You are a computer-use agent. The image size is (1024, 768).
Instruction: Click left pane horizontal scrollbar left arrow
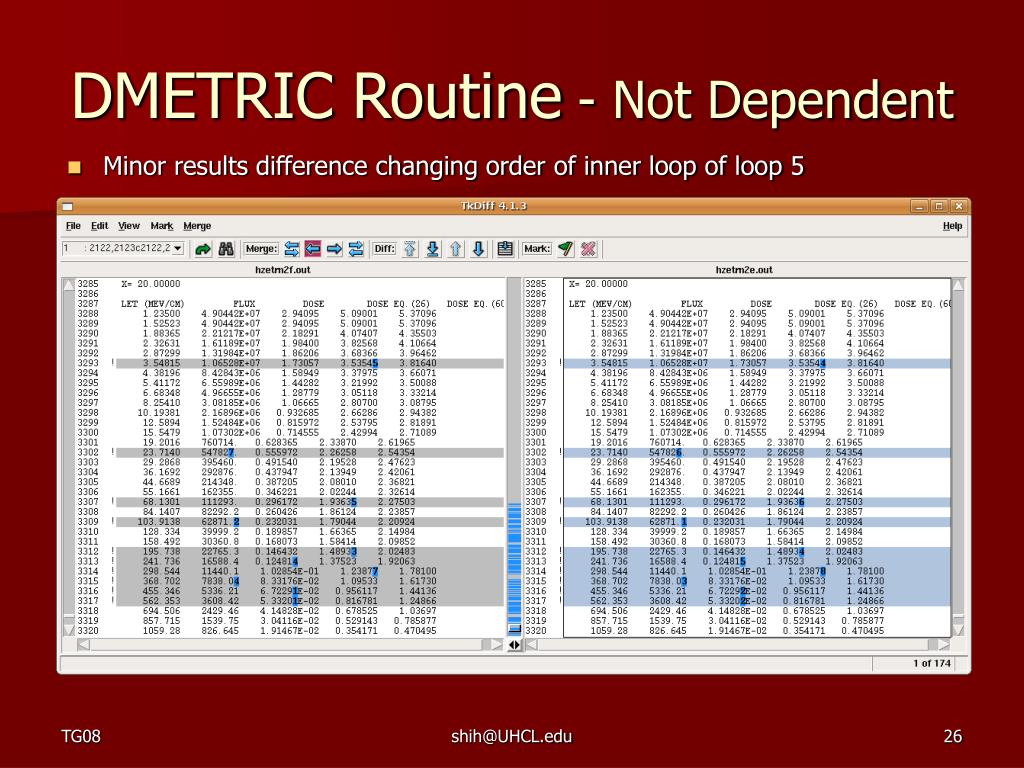coord(84,645)
